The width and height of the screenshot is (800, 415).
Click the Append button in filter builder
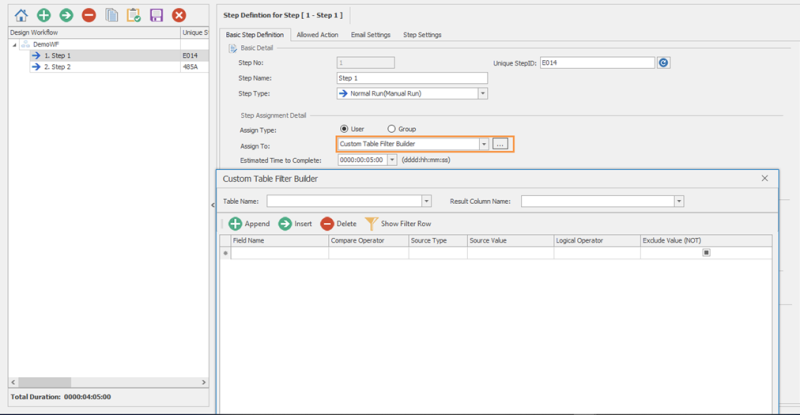coord(249,224)
